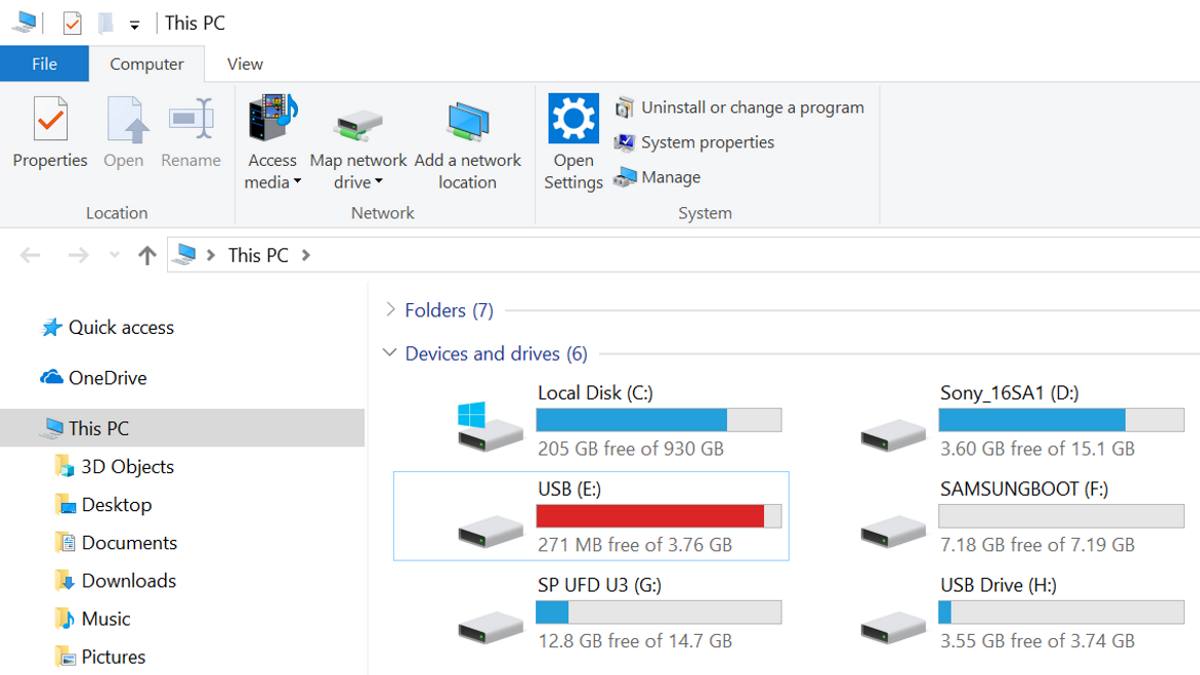Click This PC in the breadcrumb bar
1200x675 pixels.
(x=256, y=255)
